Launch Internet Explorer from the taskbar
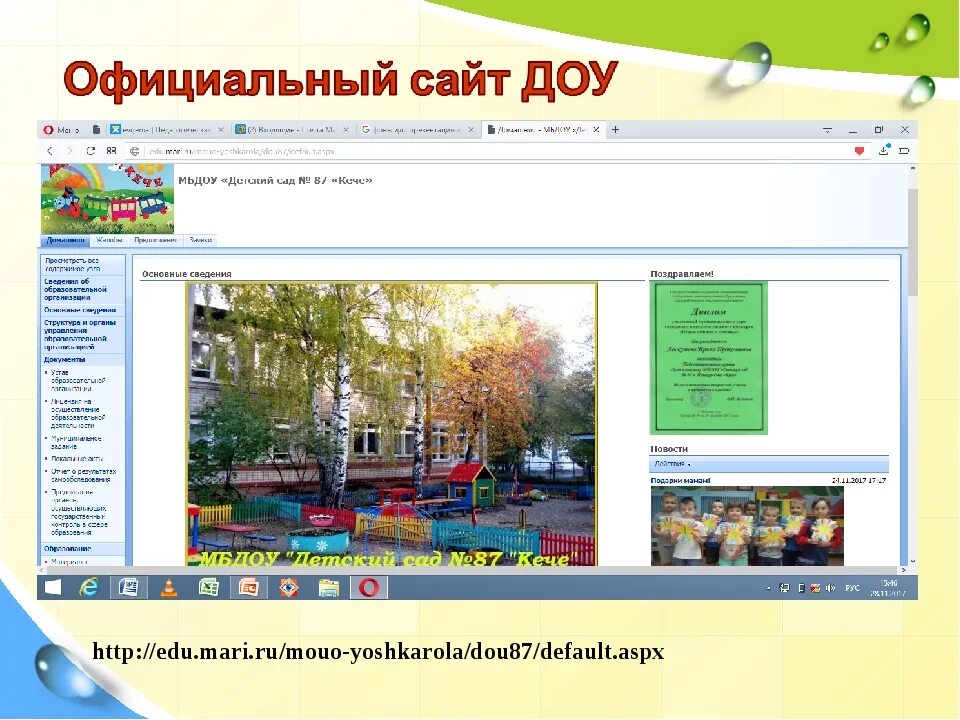This screenshot has height=720, width=960. click(x=89, y=588)
